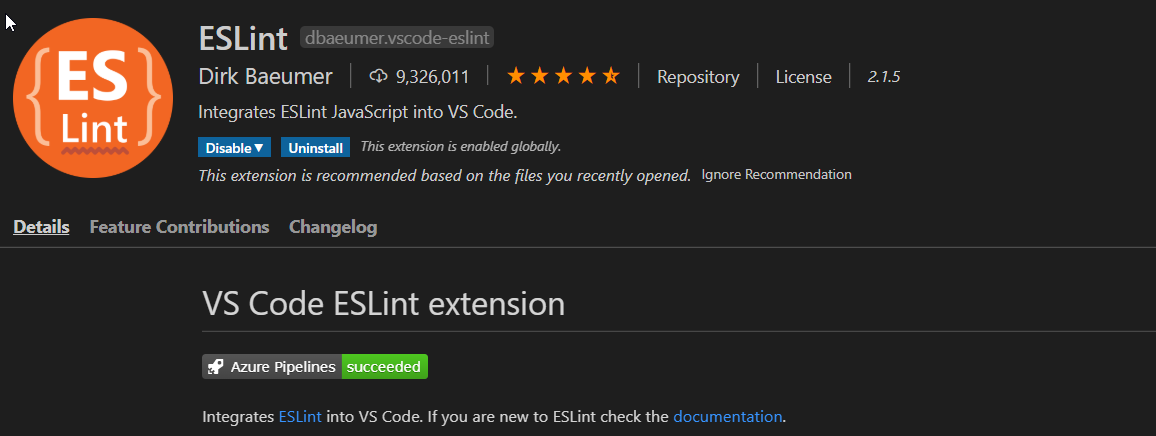This screenshot has width=1156, height=436.
Task: Click the Ignore Recommendation link
Action: click(x=776, y=175)
